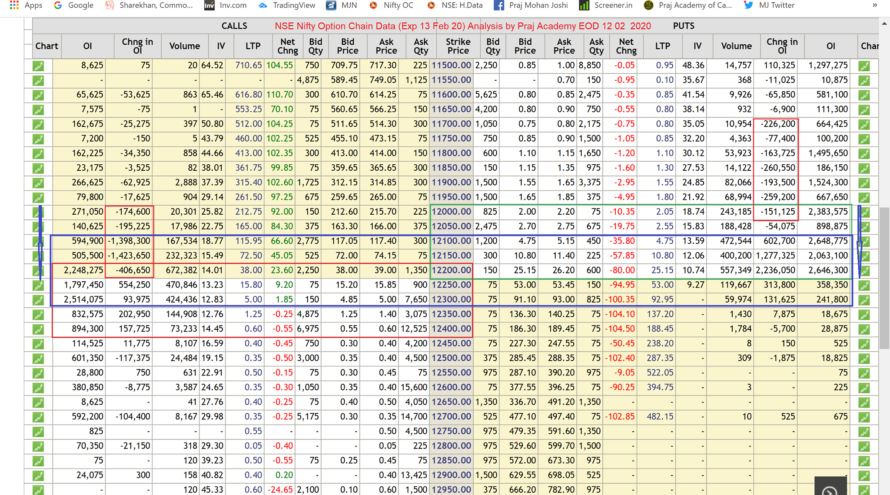
Task: Click the puts Volume column header
Action: click(736, 46)
